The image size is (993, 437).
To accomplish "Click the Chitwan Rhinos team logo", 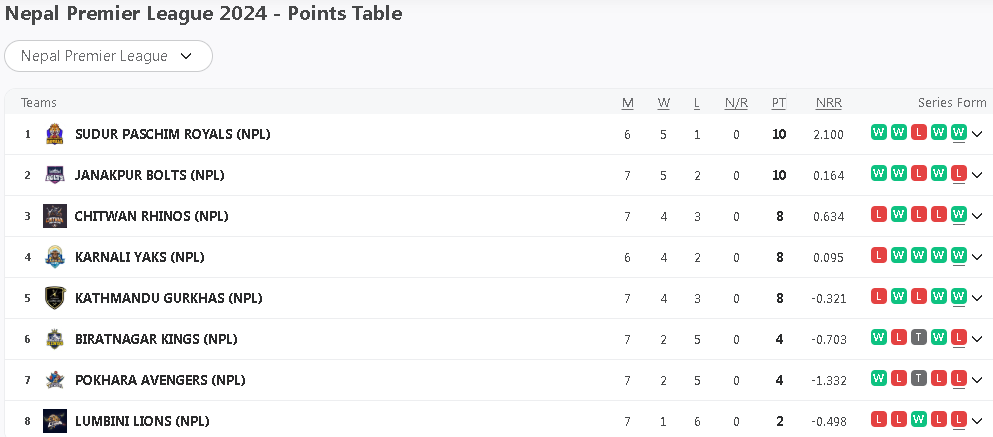I will pos(55,216).
